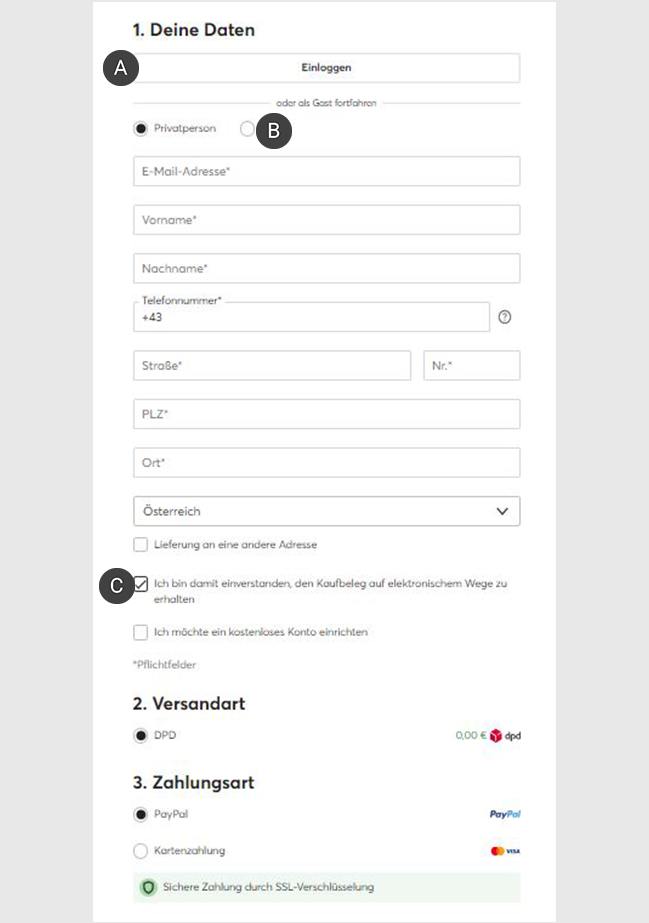This screenshot has height=923, width=649.
Task: Select PayPal as payment method
Action: point(140,815)
